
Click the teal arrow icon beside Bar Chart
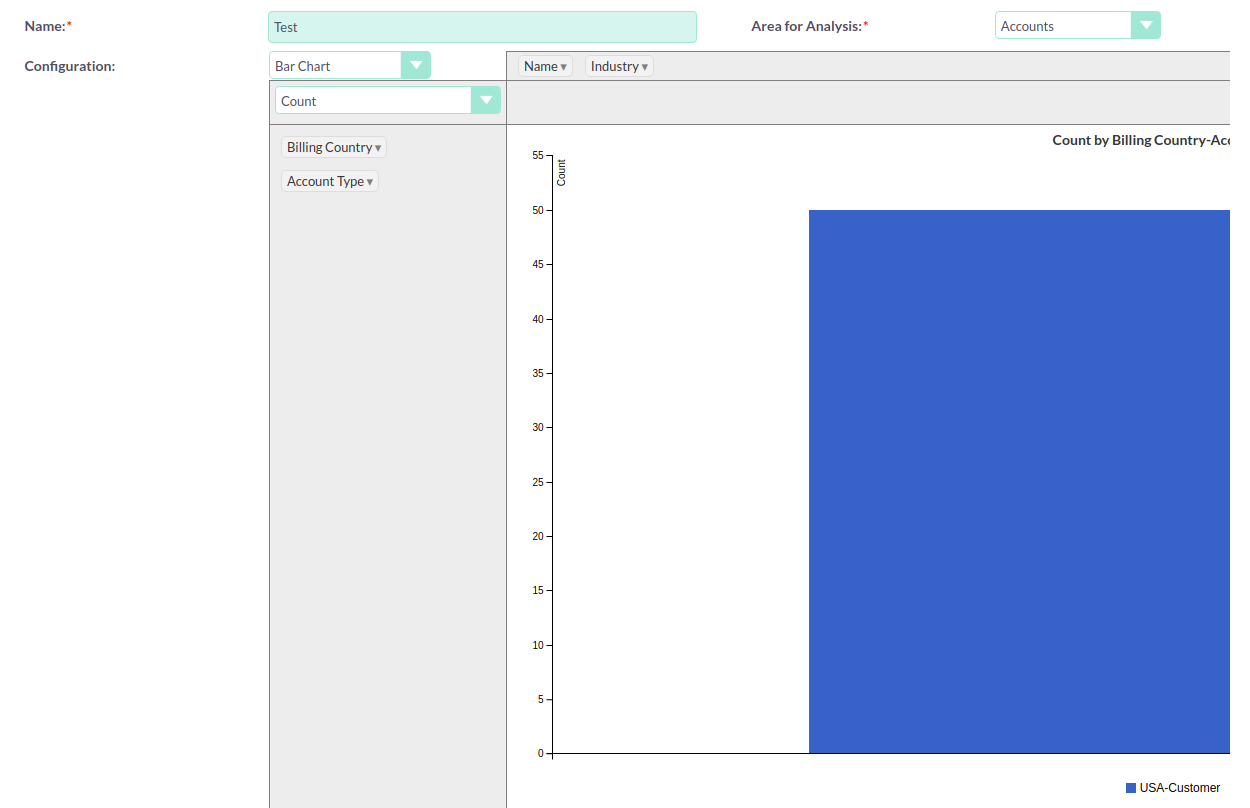417,65
